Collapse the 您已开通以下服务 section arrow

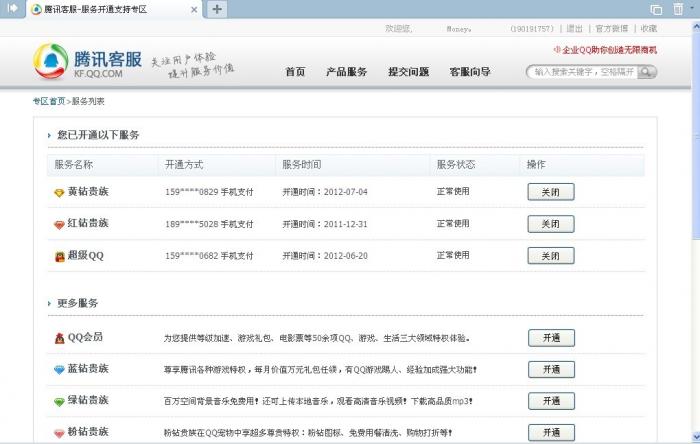tap(49, 135)
